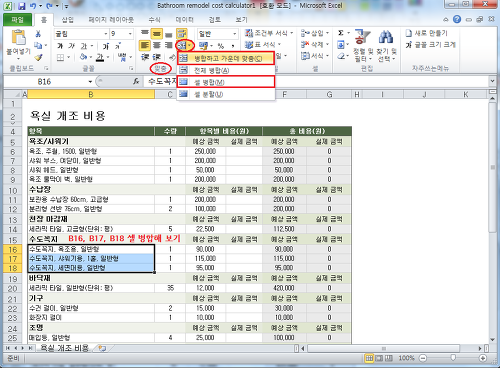Click the Decrease Indent icon
Screen dimensions: 500x368
click(x=145, y=57)
